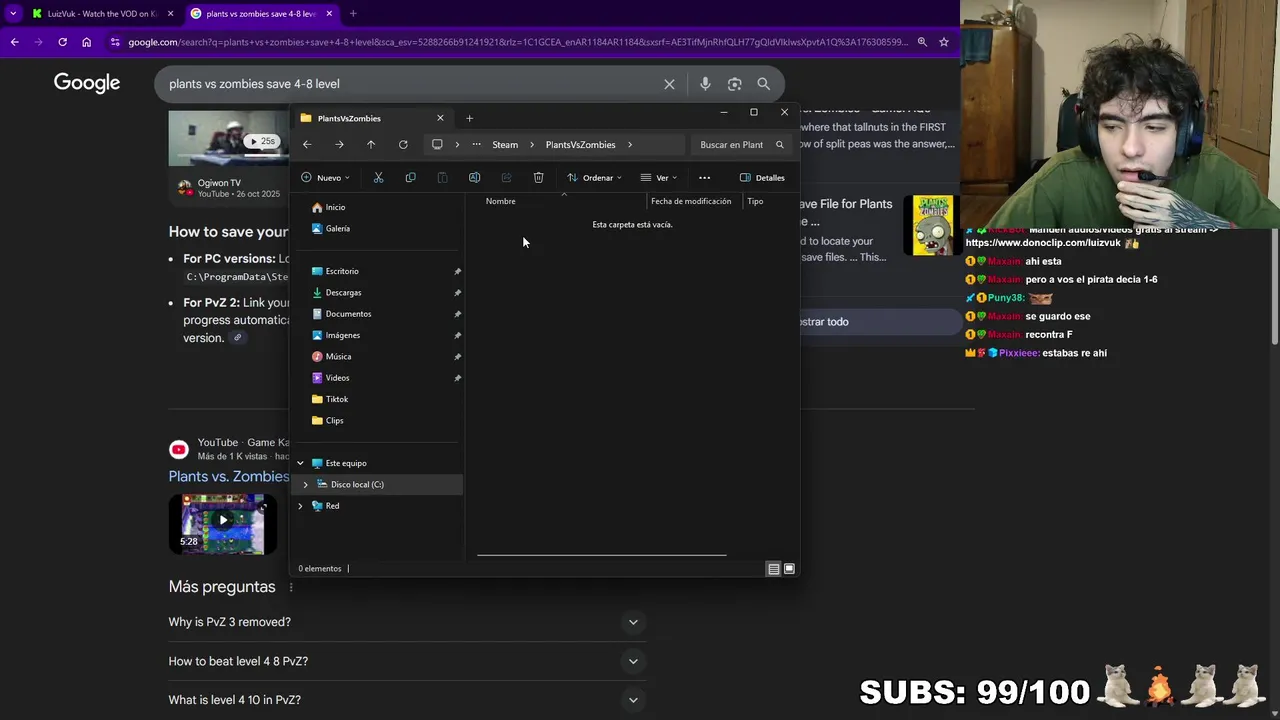
Task: Click in the Google search text field
Action: coord(410,84)
